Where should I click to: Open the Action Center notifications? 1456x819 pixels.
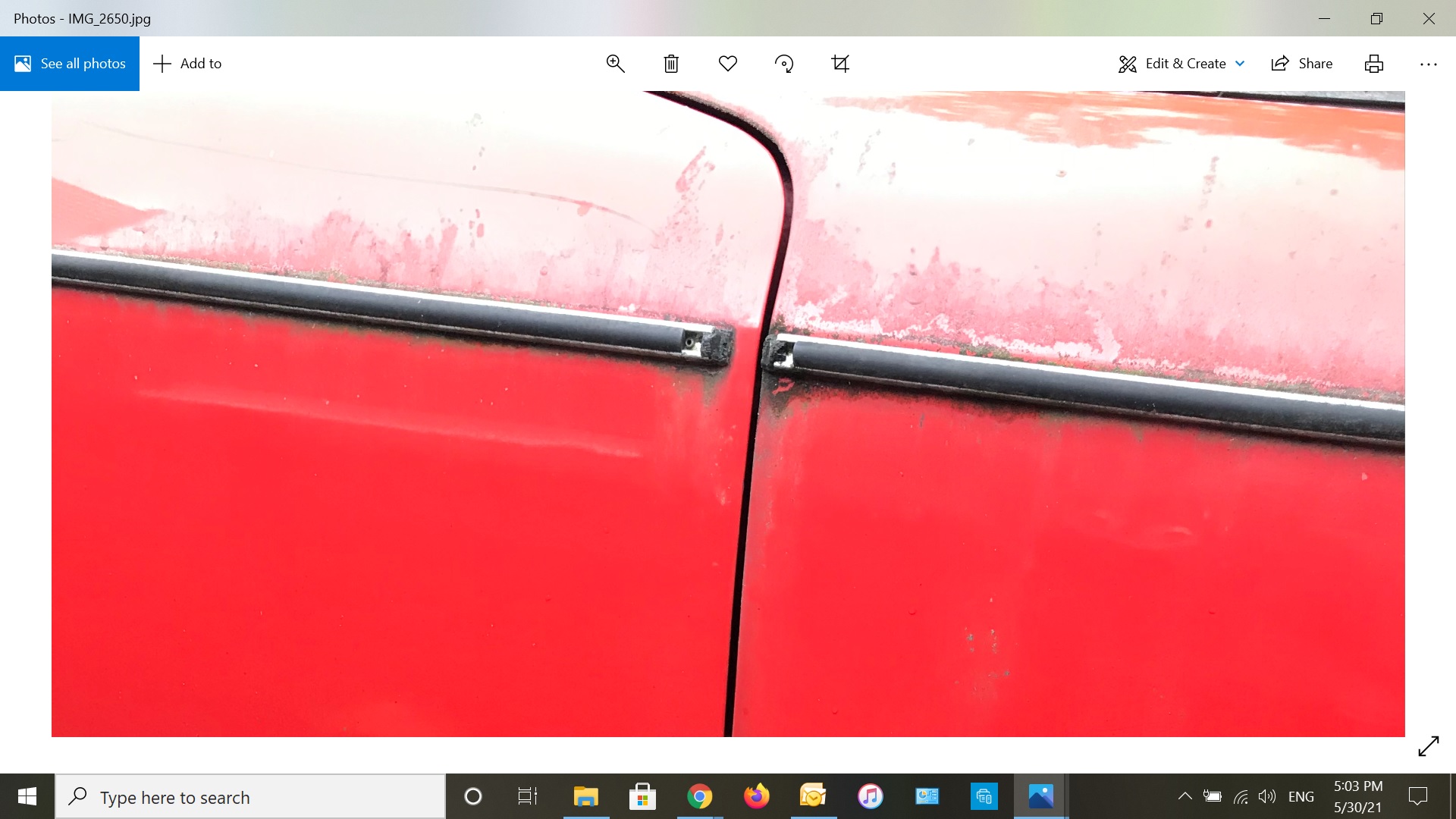[1418, 796]
